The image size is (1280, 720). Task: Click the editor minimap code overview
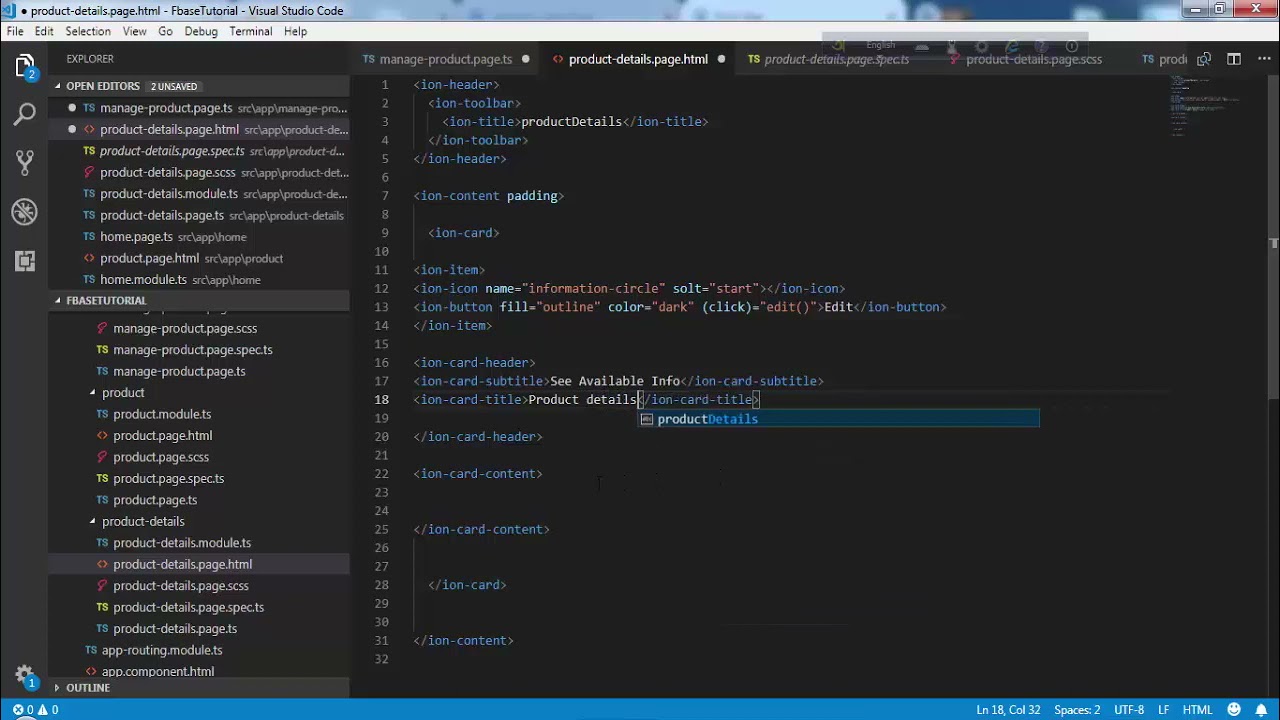pyautogui.click(x=1206, y=106)
